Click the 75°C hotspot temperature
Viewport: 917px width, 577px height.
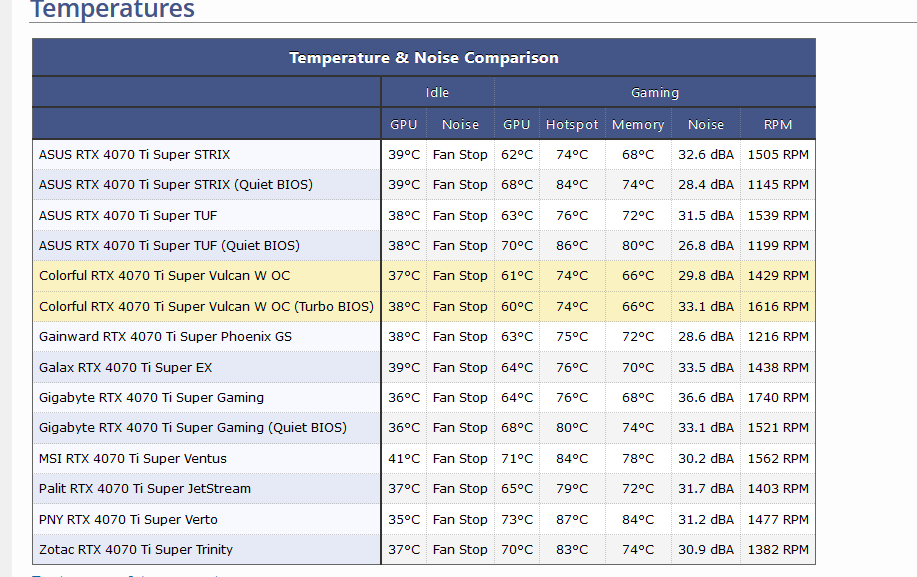tap(572, 337)
